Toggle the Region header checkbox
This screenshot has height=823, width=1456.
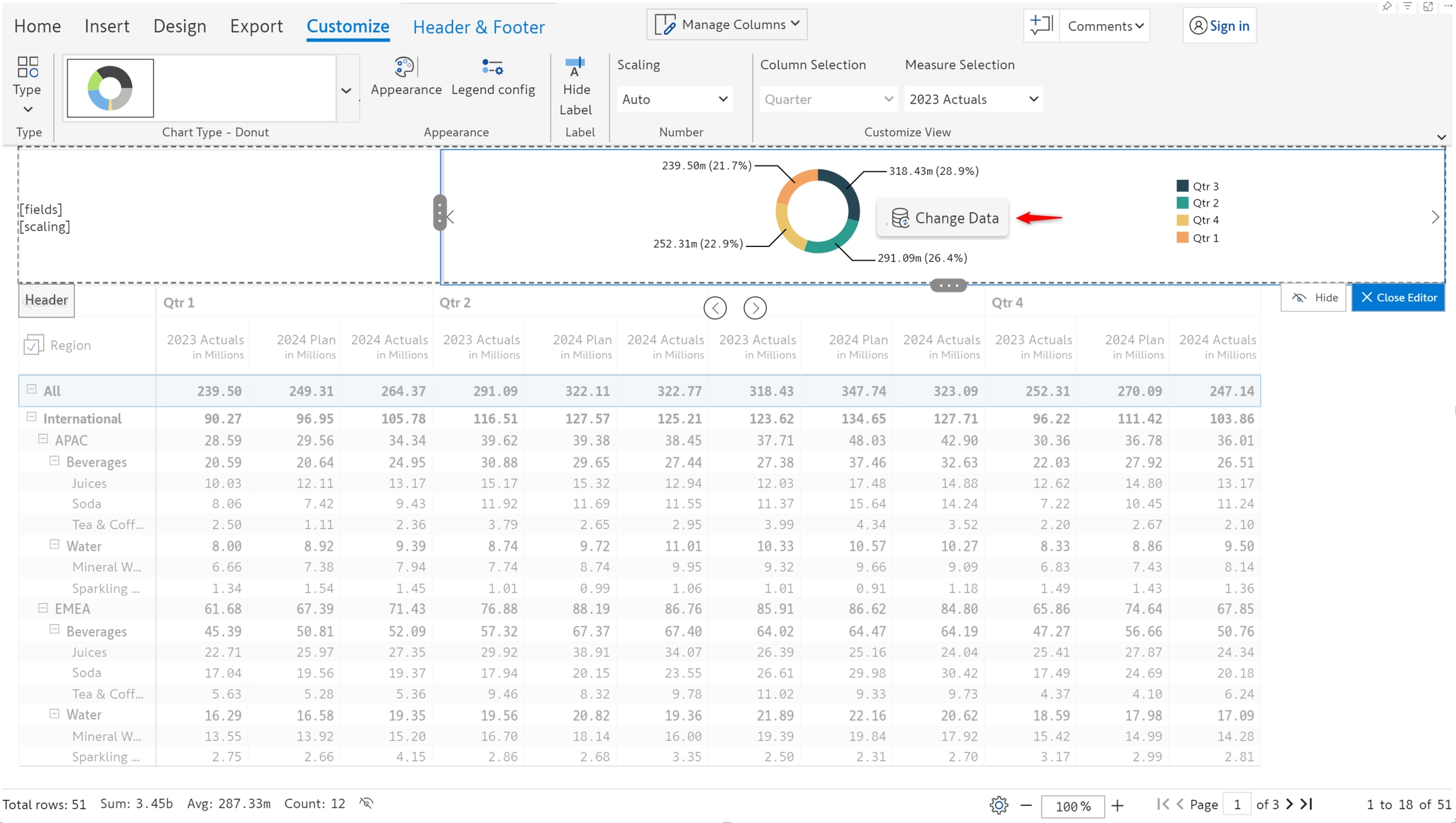[33, 345]
